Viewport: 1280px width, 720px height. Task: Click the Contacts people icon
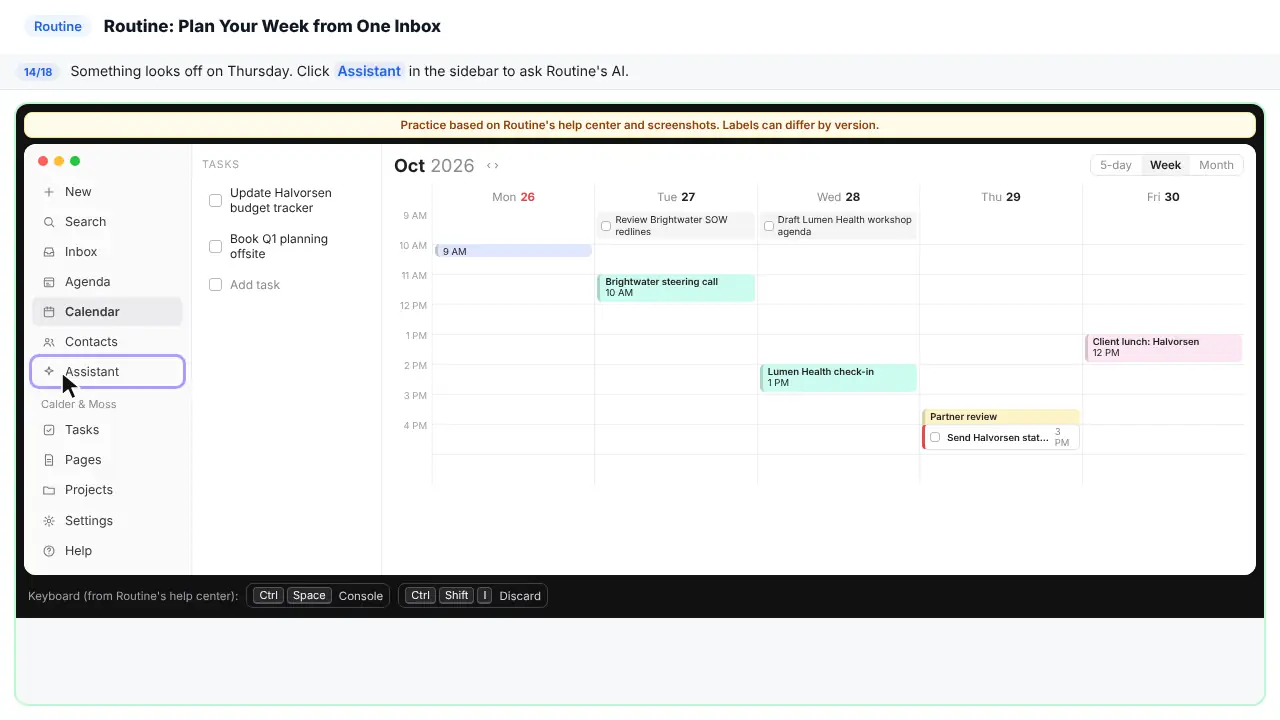[x=49, y=342]
